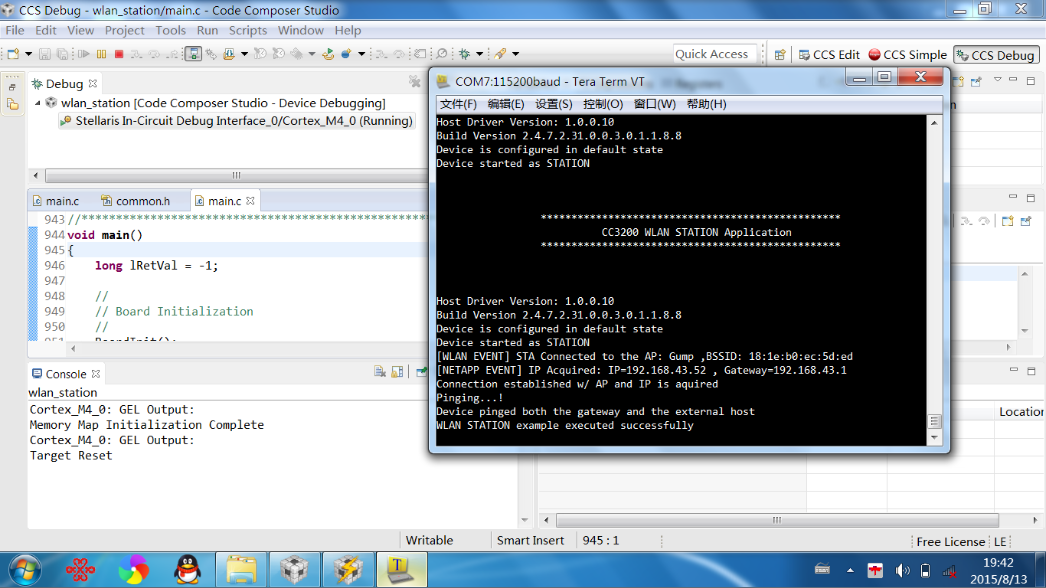Click the New file toolbar icon

13,53
